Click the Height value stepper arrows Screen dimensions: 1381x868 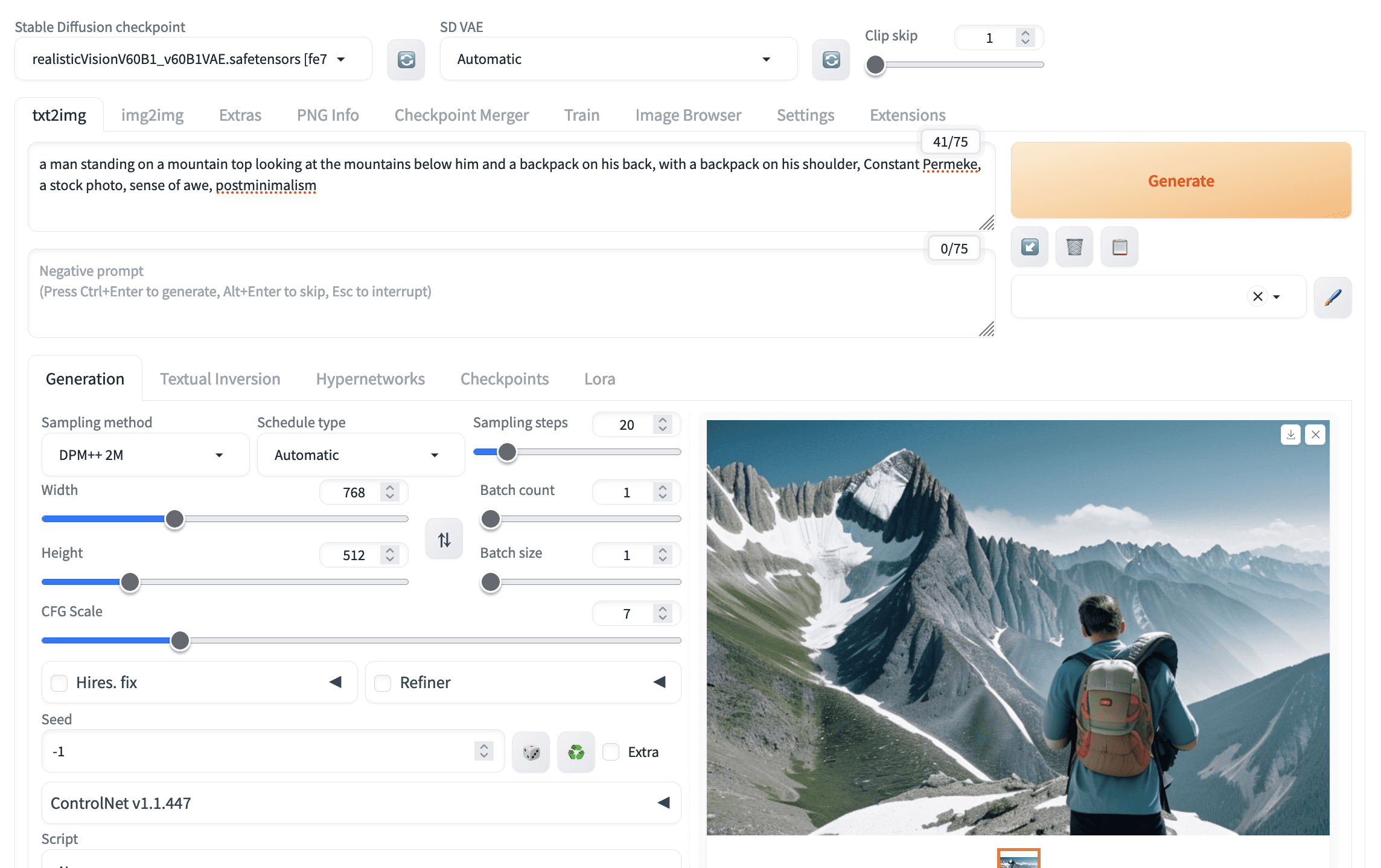390,555
